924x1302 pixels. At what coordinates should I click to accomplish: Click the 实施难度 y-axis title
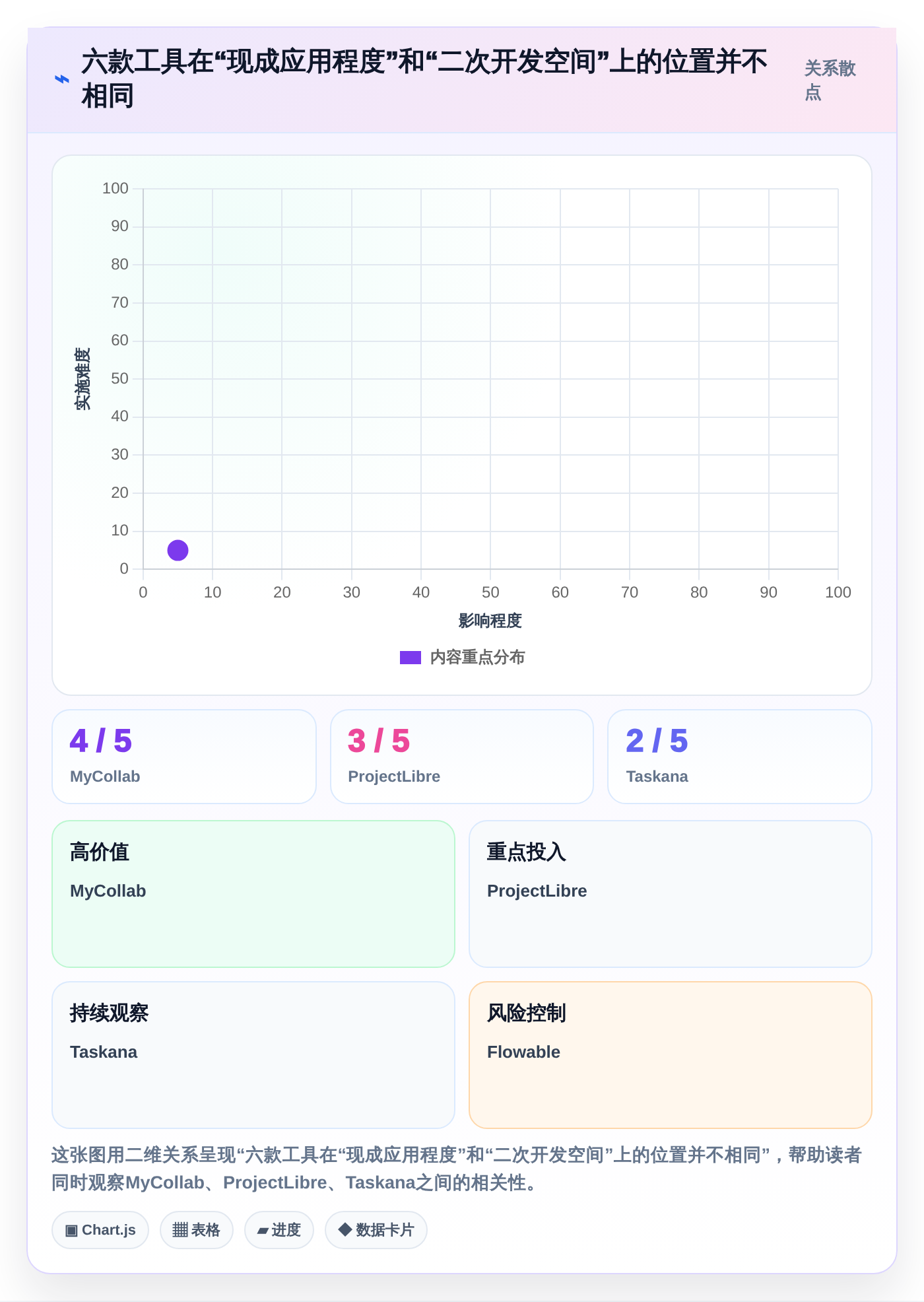coord(82,379)
